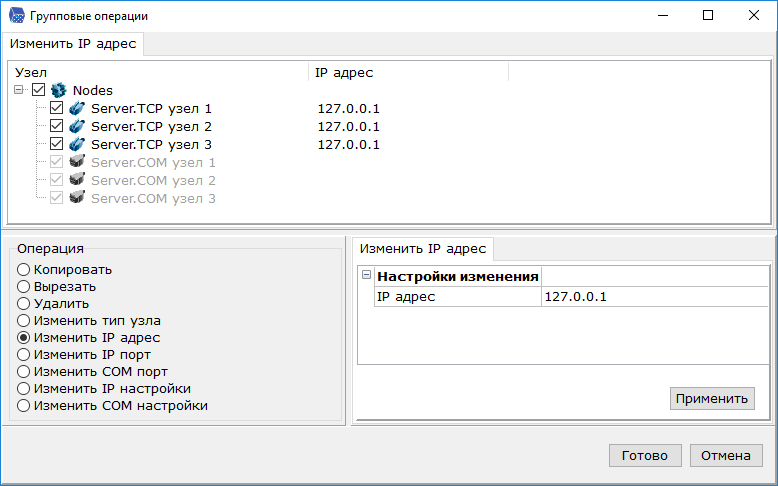The image size is (778, 486).
Task: Select the Копировать radio option
Action: coord(24,270)
